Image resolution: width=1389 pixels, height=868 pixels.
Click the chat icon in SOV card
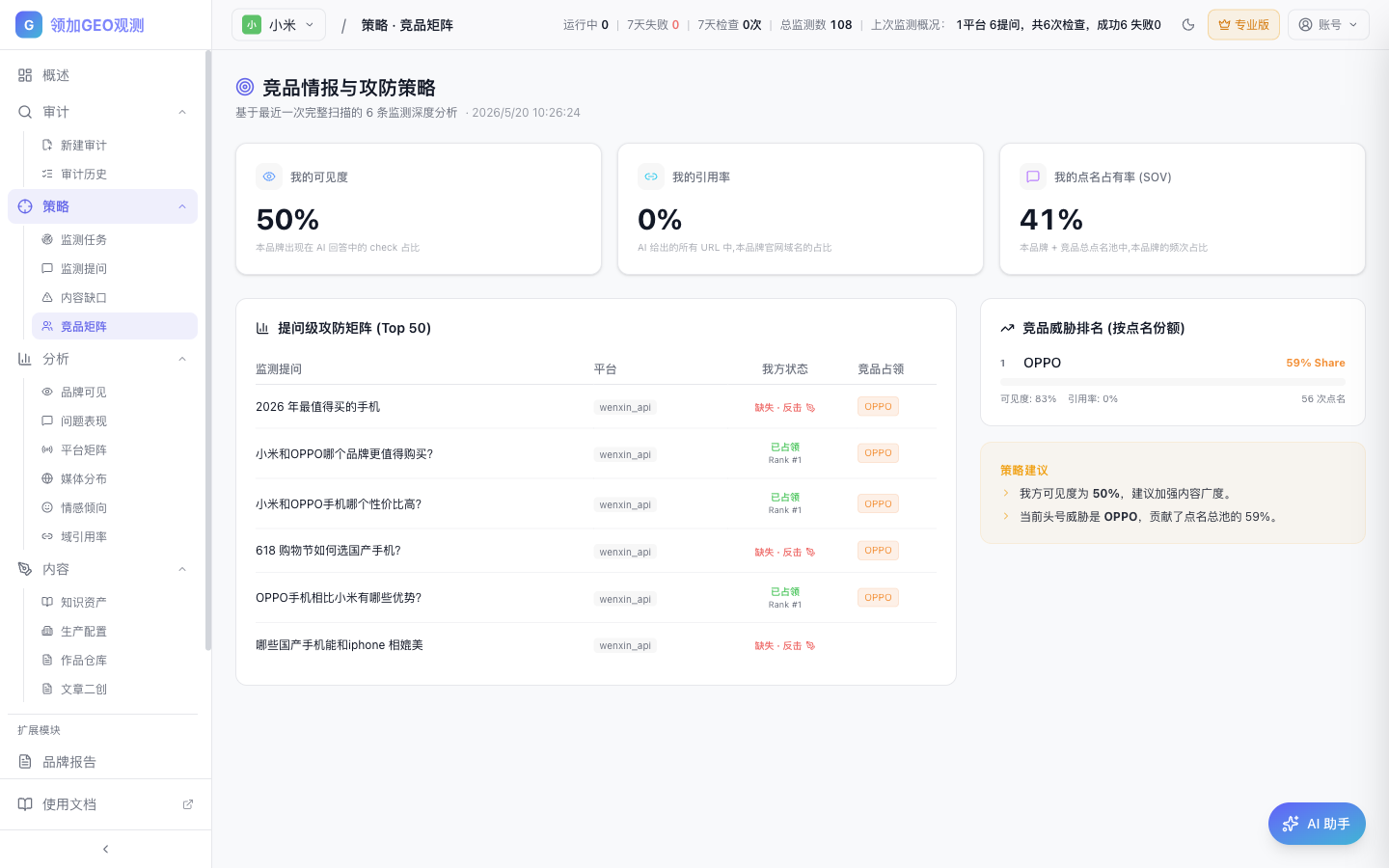(1033, 176)
